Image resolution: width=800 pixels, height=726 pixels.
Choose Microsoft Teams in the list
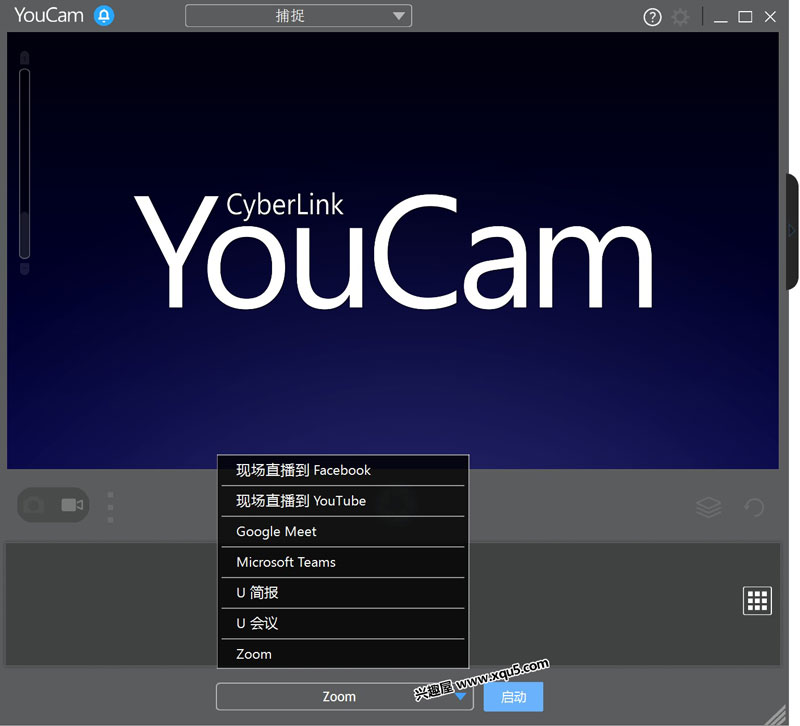tap(343, 562)
